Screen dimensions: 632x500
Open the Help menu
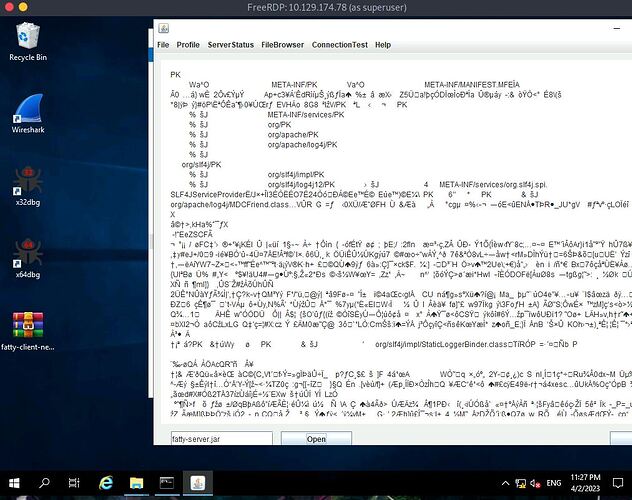pyautogui.click(x=383, y=45)
